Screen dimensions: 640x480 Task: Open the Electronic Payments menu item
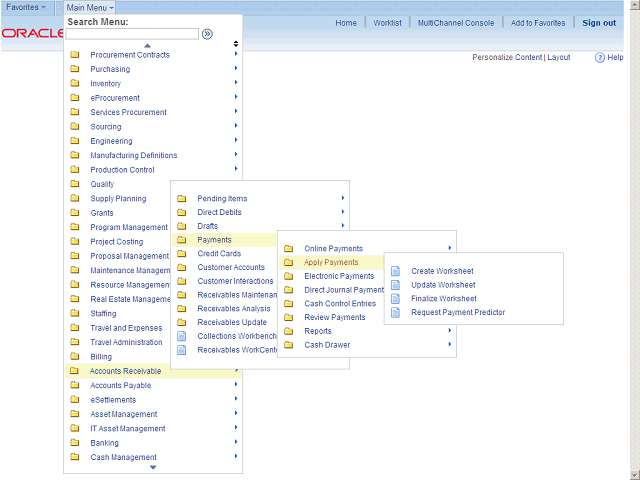click(339, 276)
